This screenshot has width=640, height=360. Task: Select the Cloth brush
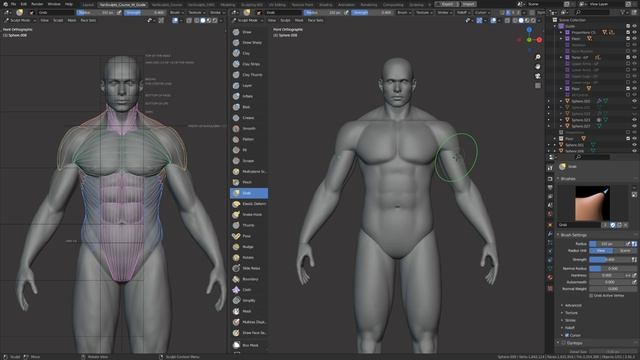(x=249, y=290)
